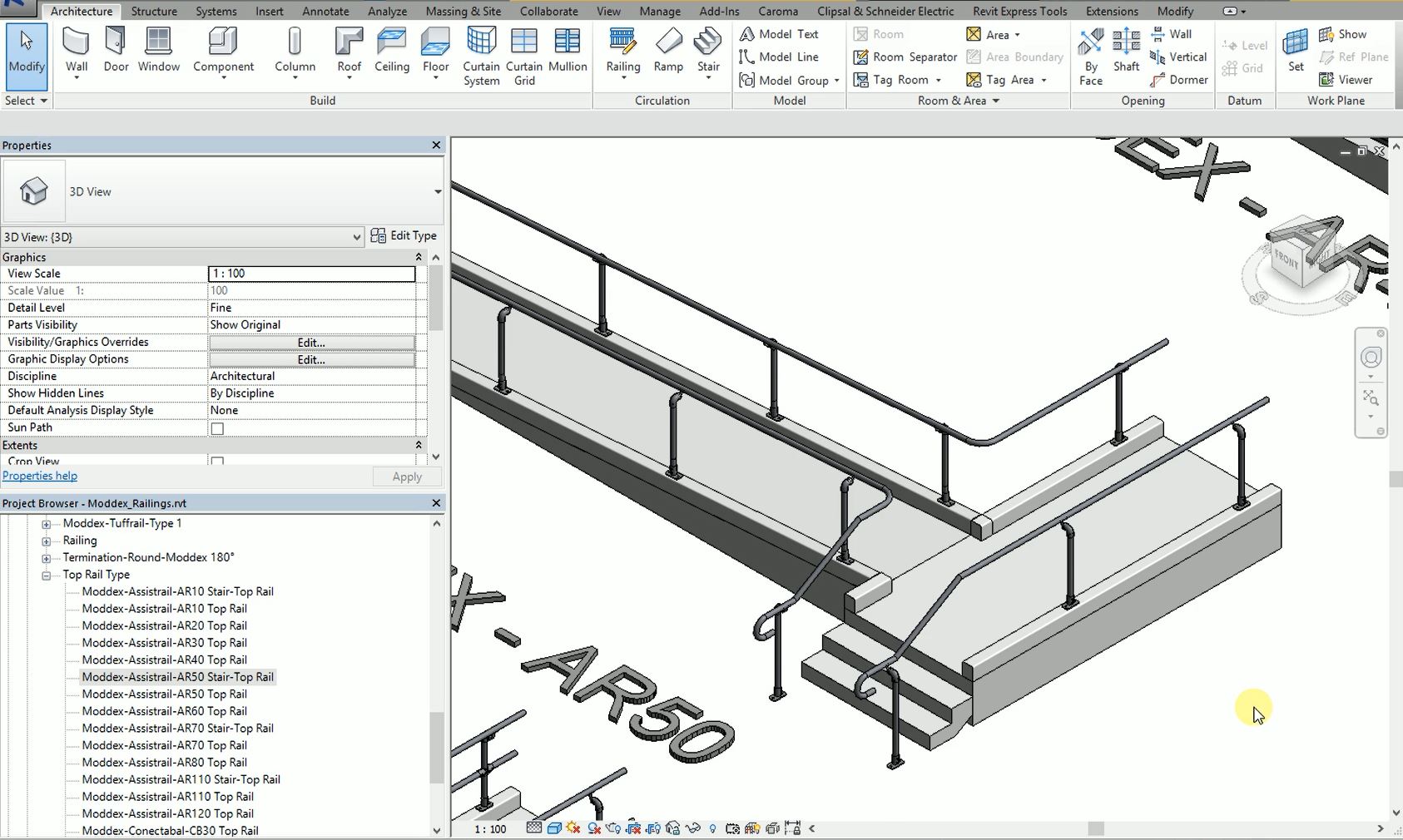Select the Column tool
The height and width of the screenshot is (840, 1403).
point(295,53)
